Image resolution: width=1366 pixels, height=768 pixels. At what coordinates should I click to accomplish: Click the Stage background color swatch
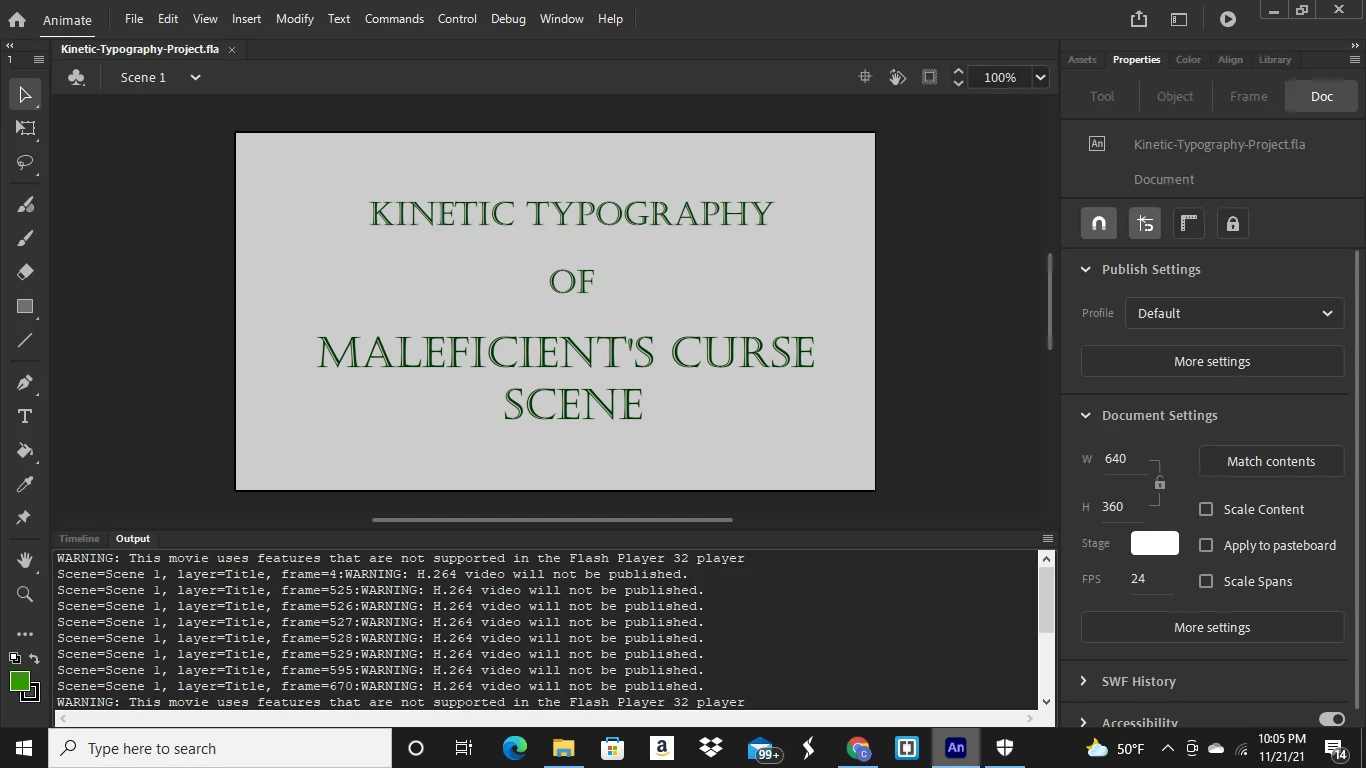pyautogui.click(x=1154, y=543)
